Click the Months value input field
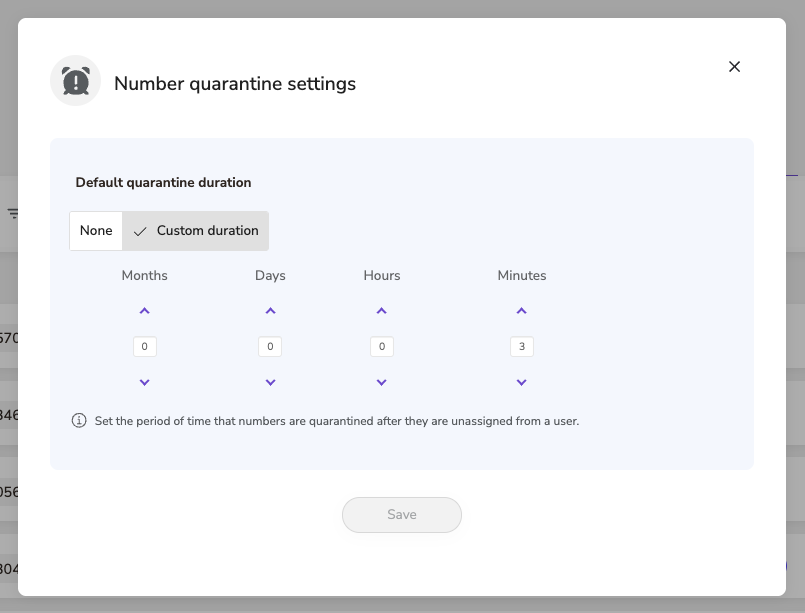The width and height of the screenshot is (805, 613). click(x=144, y=346)
